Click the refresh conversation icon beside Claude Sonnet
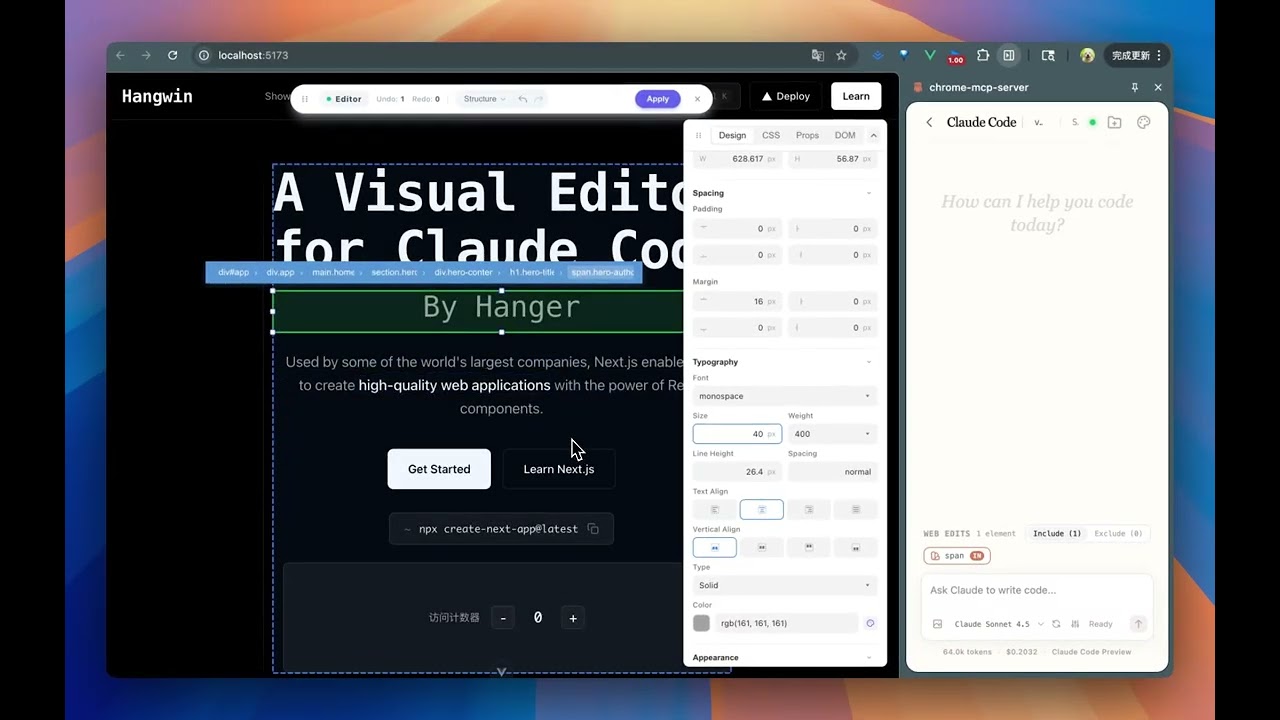This screenshot has height=720, width=1280. pos(1056,624)
